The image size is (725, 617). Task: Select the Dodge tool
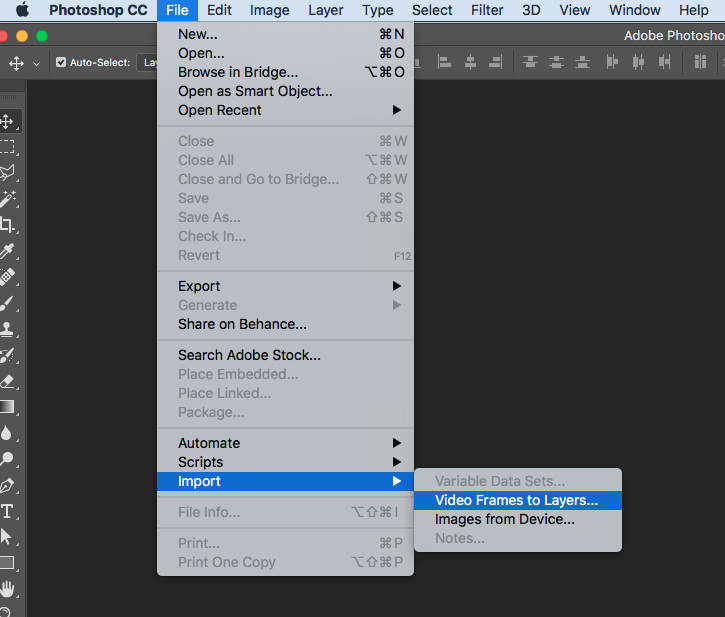point(7,459)
